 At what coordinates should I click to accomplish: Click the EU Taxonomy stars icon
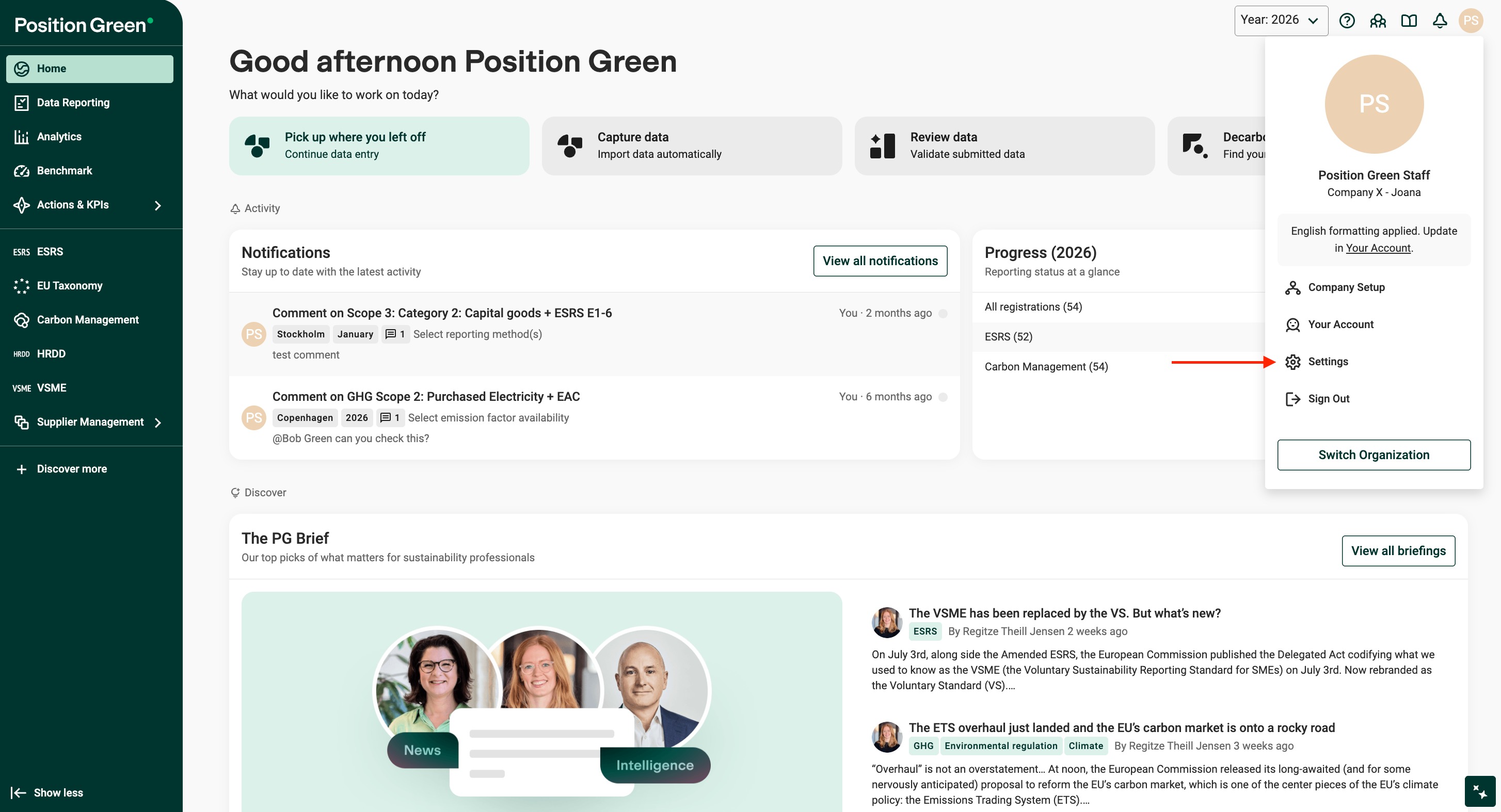pyautogui.click(x=22, y=286)
